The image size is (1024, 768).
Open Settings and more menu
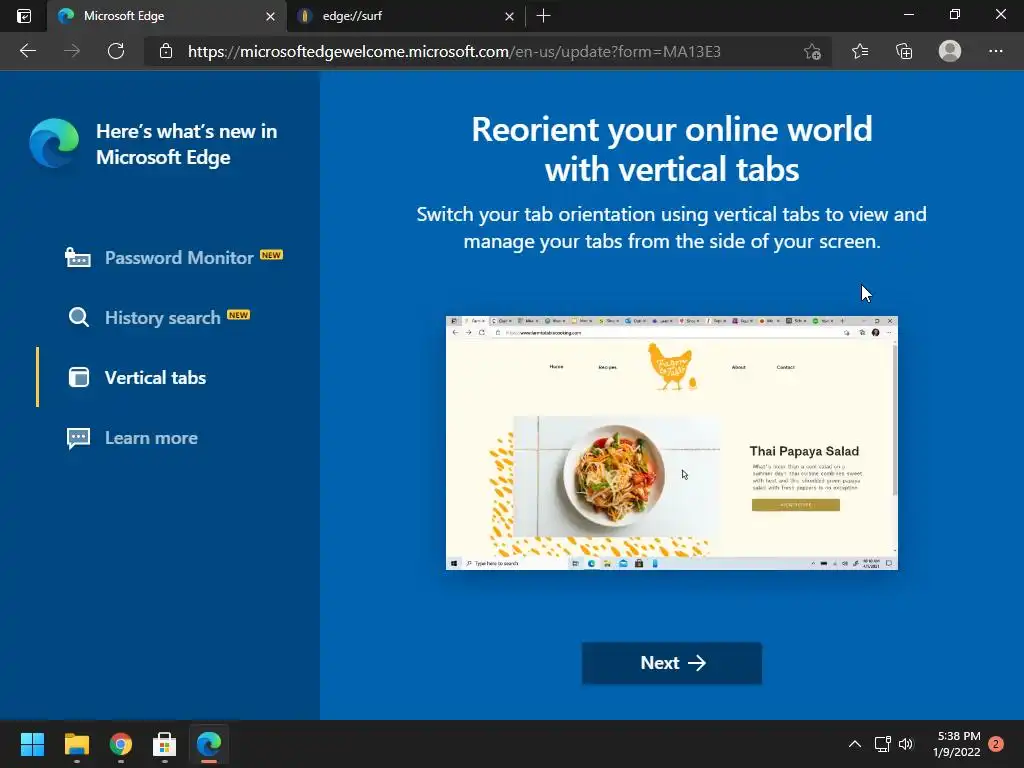click(x=995, y=51)
